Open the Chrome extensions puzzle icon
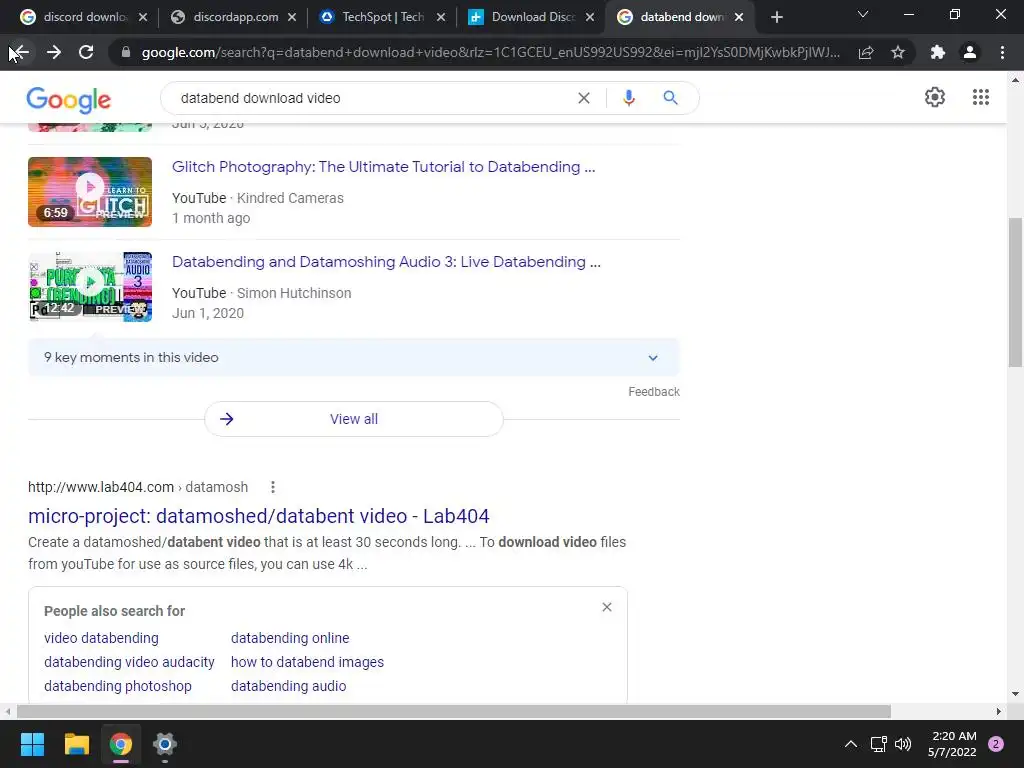Image resolution: width=1024 pixels, height=768 pixels. pyautogui.click(x=938, y=52)
